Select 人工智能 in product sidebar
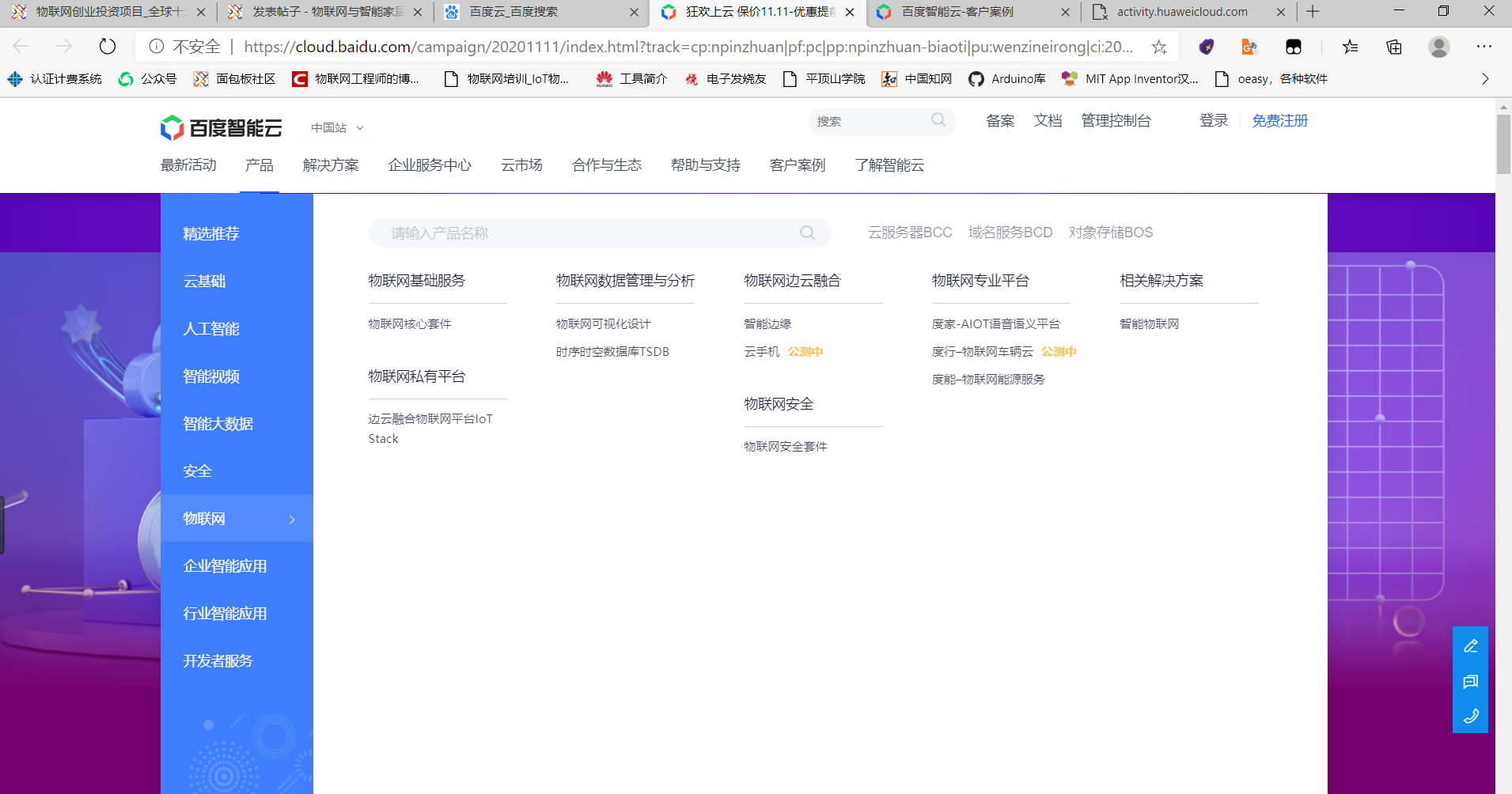The height and width of the screenshot is (794, 1512). [237, 328]
